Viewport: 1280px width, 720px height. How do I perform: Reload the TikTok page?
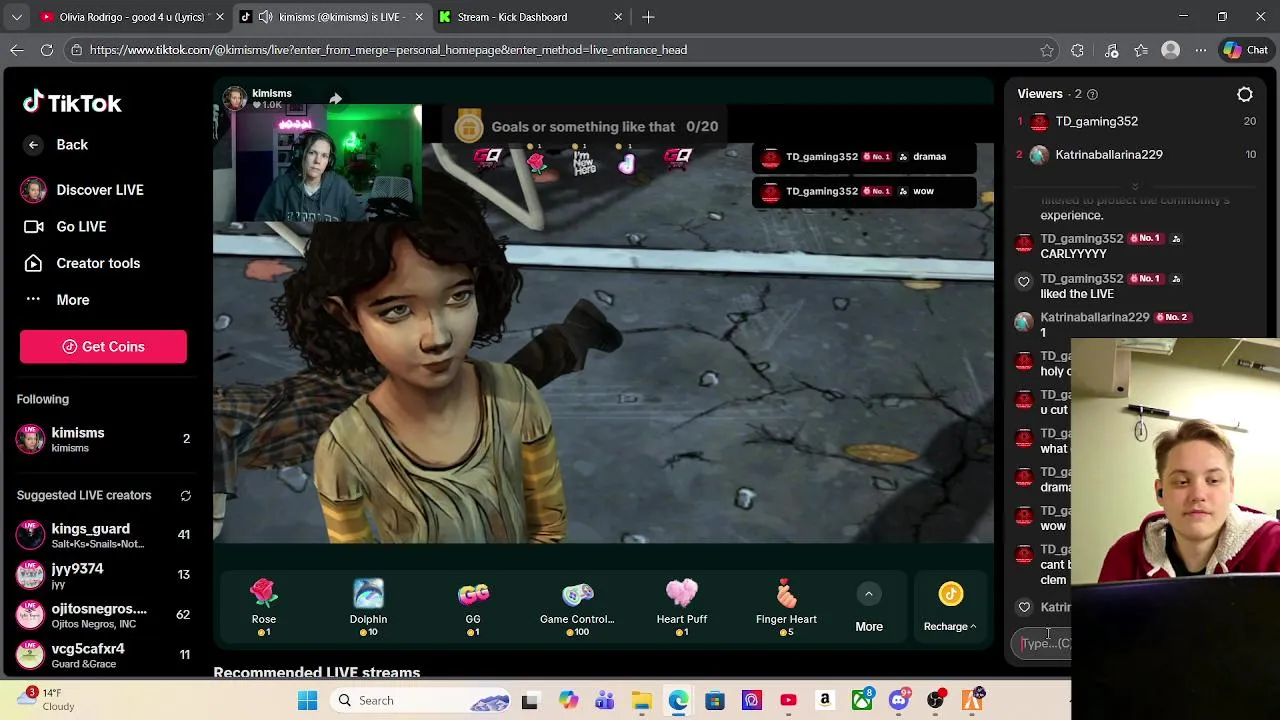click(x=47, y=50)
